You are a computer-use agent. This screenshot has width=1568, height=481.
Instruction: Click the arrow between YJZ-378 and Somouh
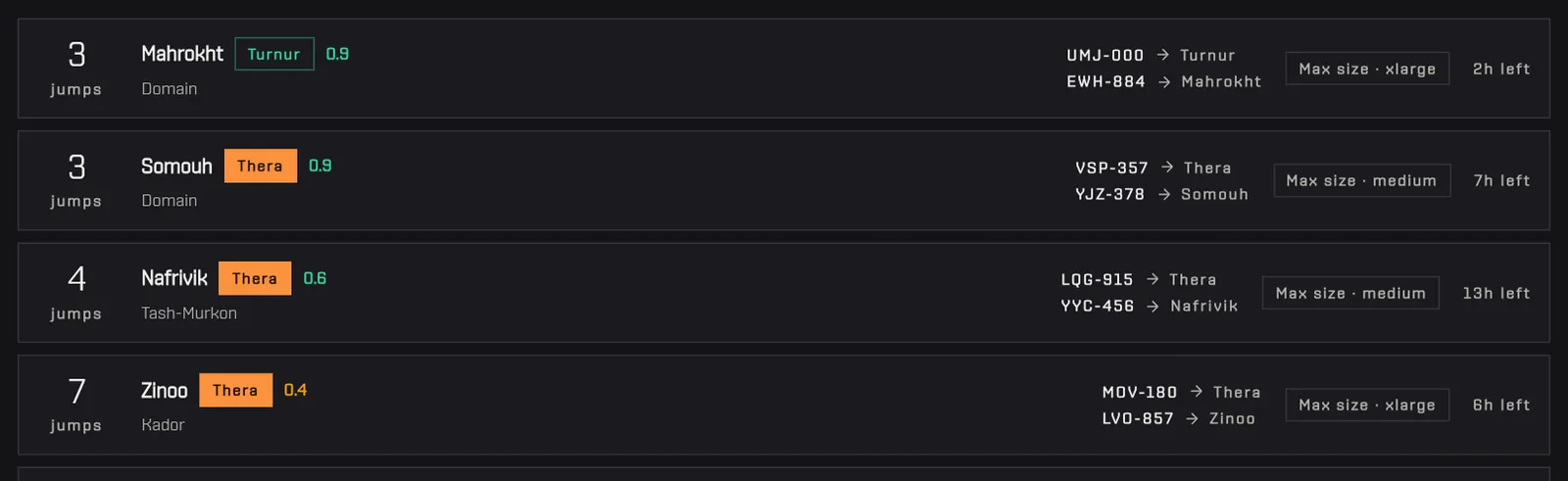click(x=1164, y=194)
